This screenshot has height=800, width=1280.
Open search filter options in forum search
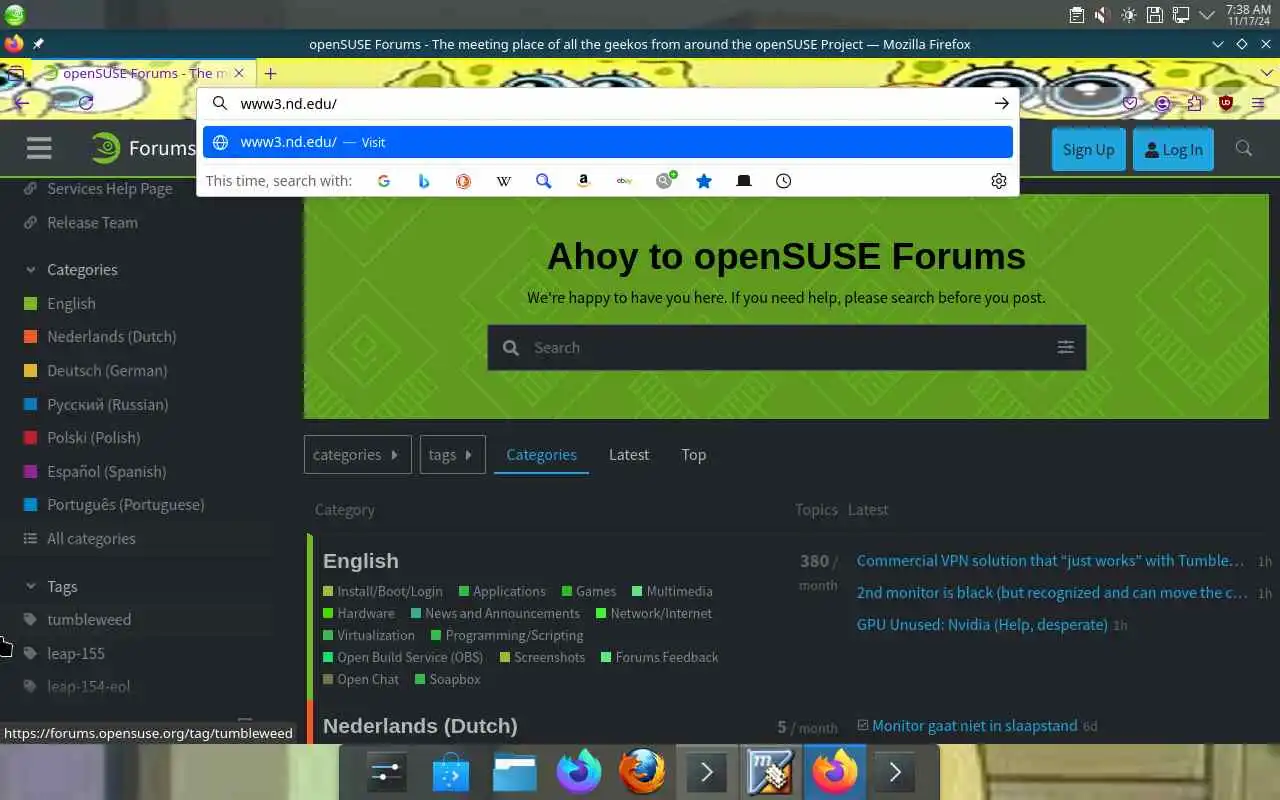coord(1066,347)
